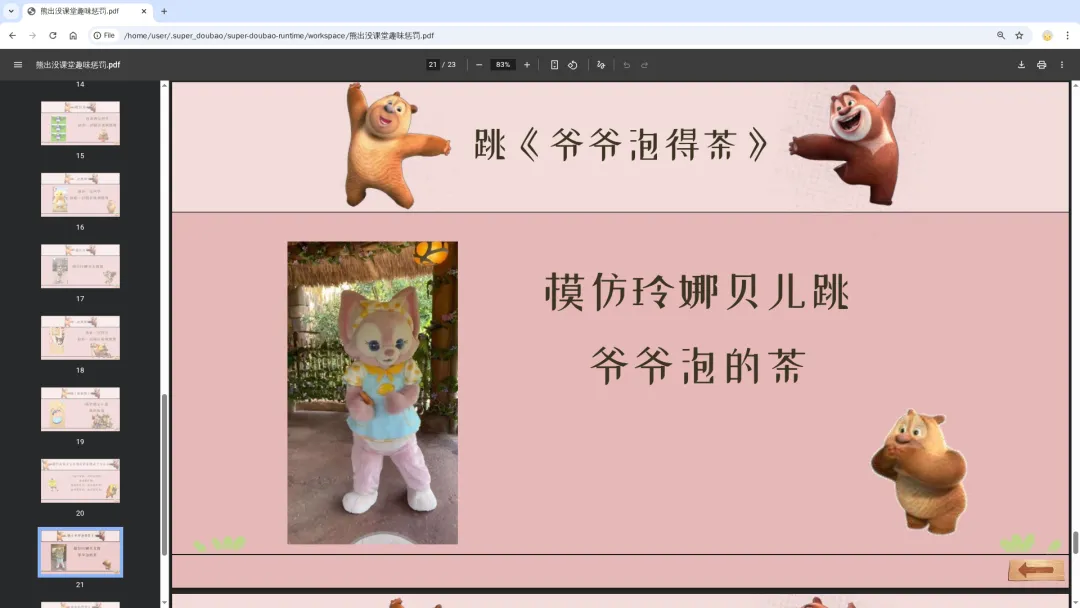
Task: Open page 19 thumbnail
Action: coord(80,409)
